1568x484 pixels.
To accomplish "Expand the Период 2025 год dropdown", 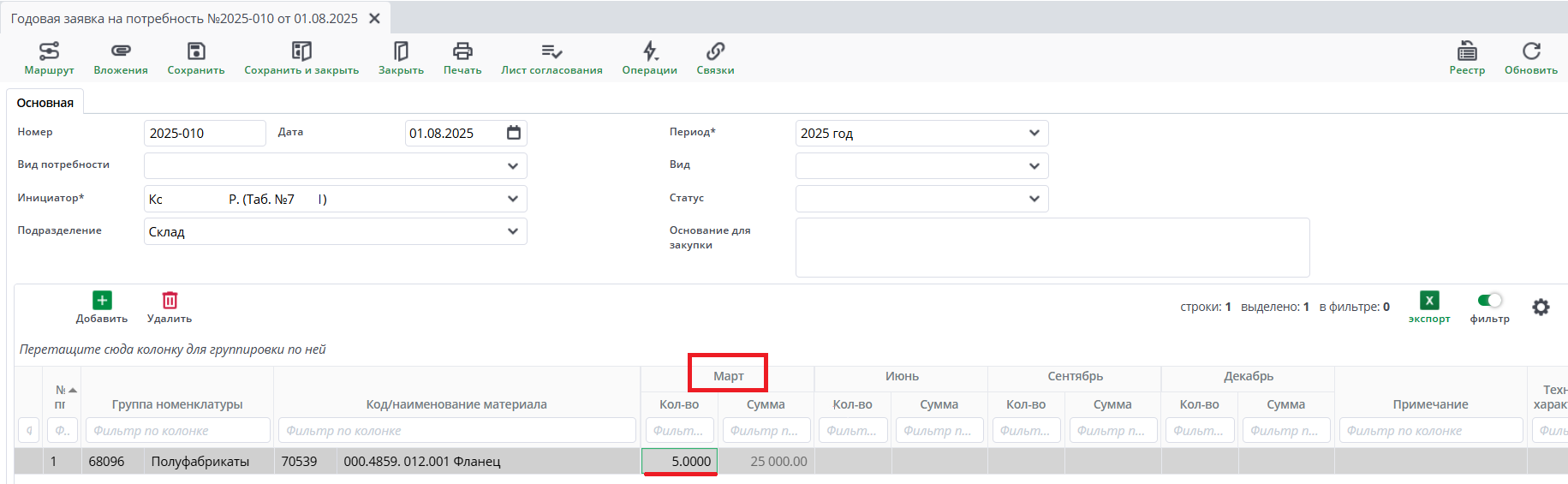I will (x=1034, y=134).
